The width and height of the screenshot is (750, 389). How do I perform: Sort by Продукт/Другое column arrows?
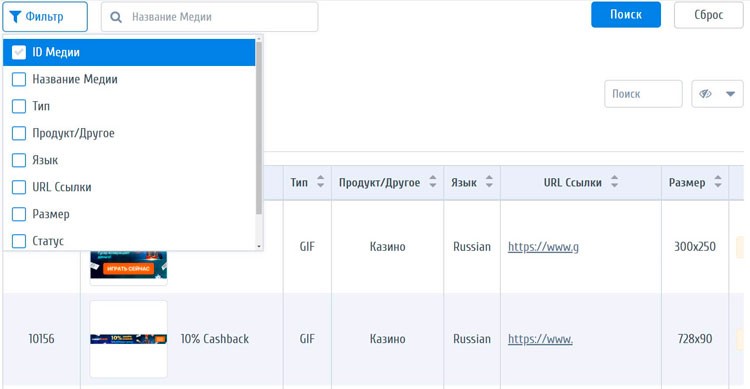[432, 182]
